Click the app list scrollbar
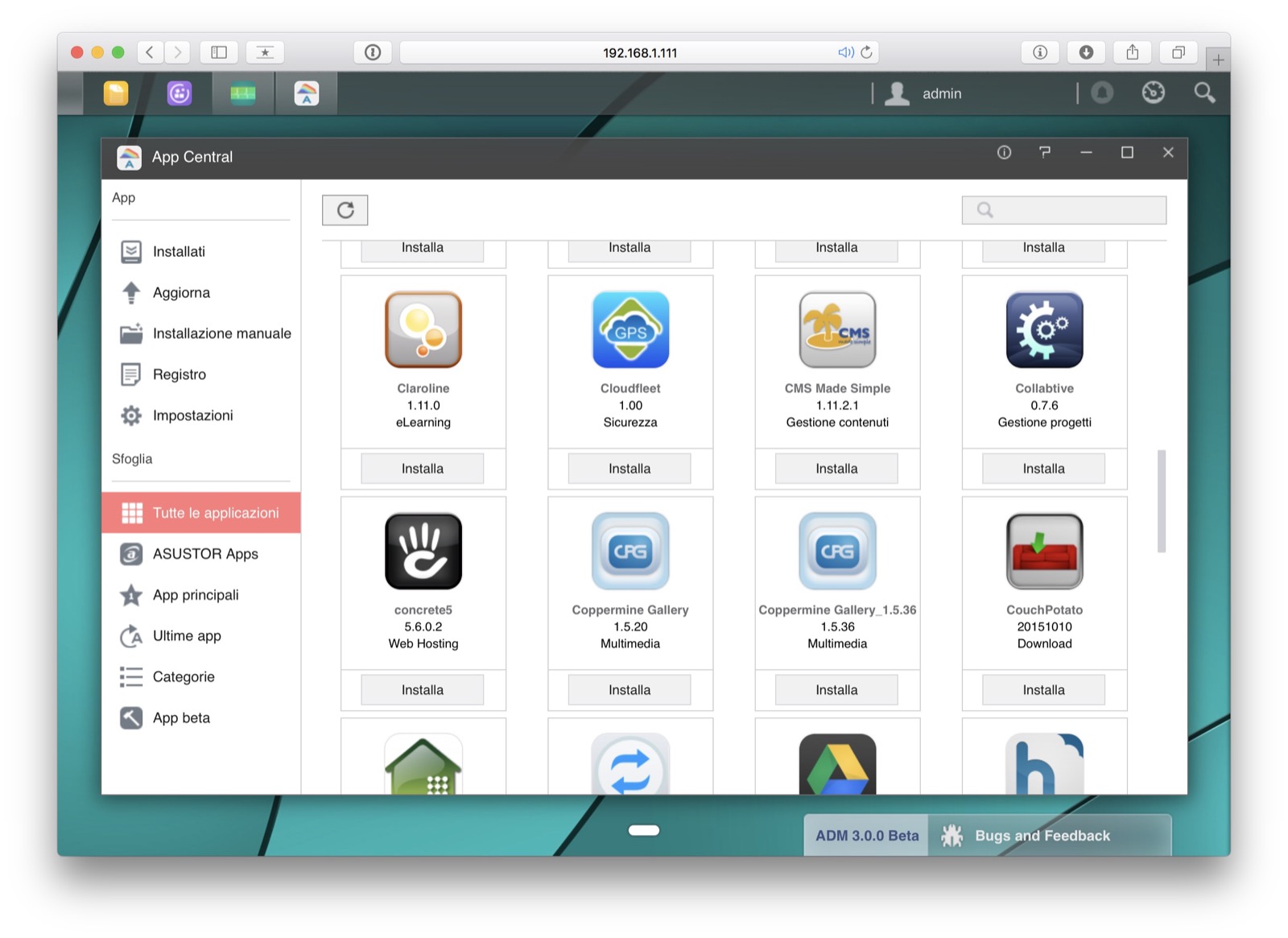This screenshot has width=1288, height=938. pyautogui.click(x=1162, y=501)
